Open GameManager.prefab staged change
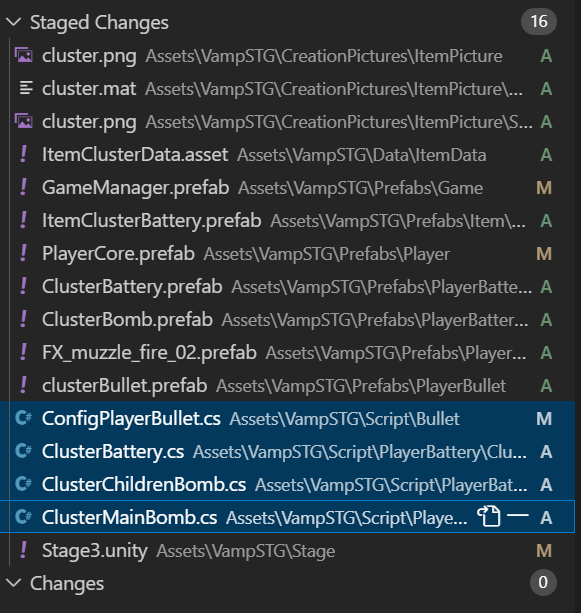Viewport: 581px width, 613px height. click(x=287, y=188)
